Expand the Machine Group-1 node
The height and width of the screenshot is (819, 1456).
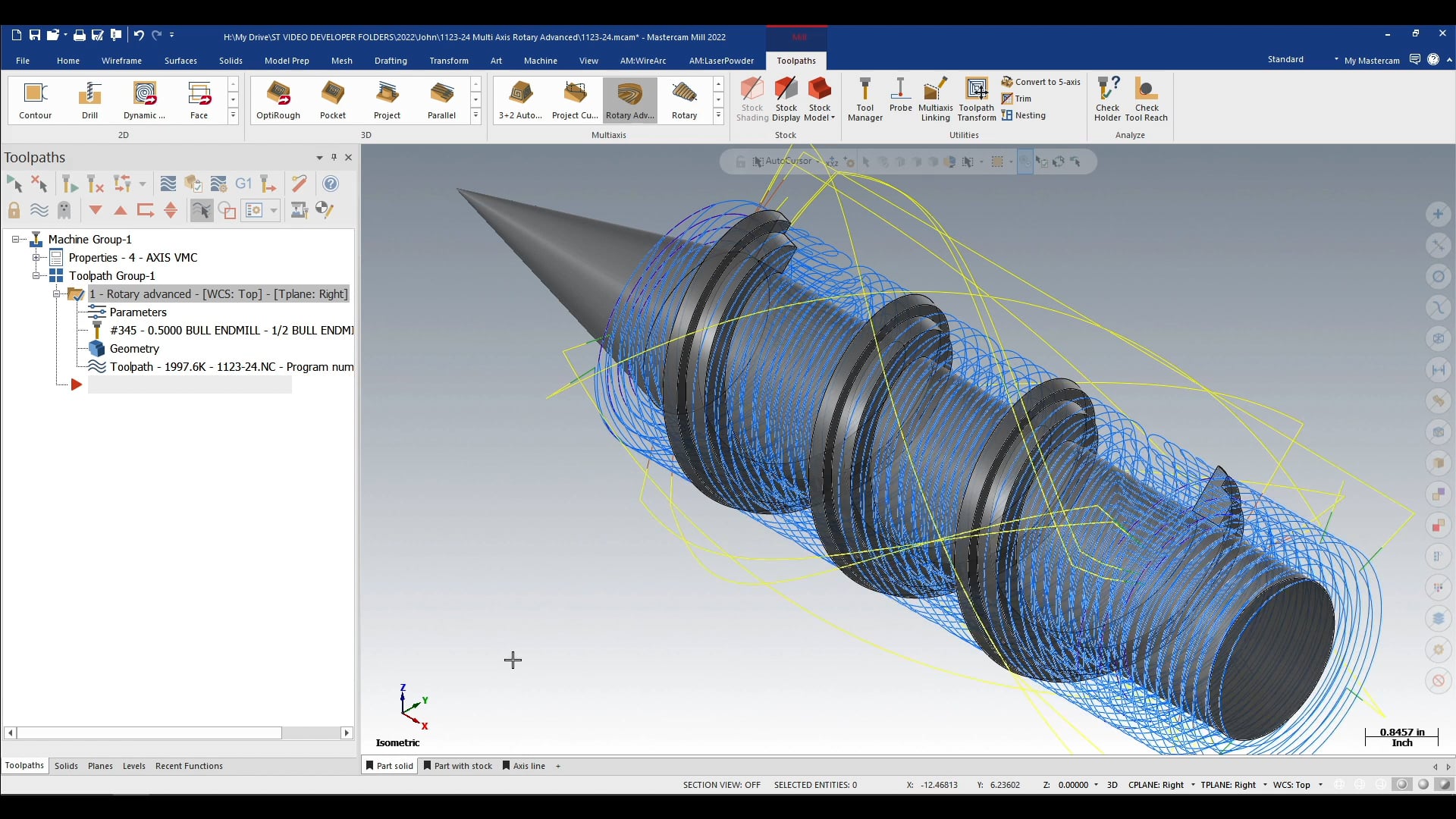[15, 239]
